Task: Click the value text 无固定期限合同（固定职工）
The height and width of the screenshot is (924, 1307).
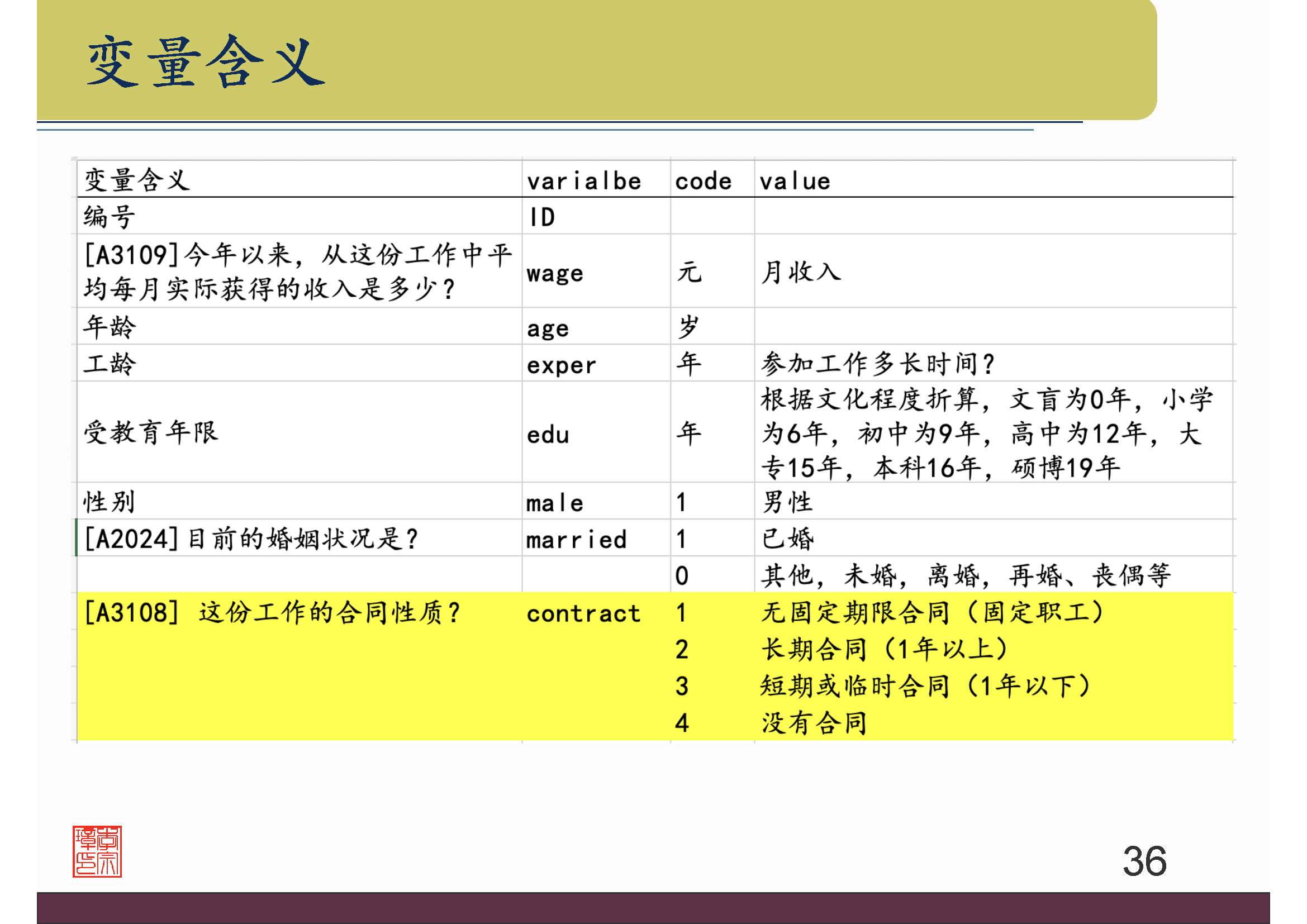Action: point(932,613)
